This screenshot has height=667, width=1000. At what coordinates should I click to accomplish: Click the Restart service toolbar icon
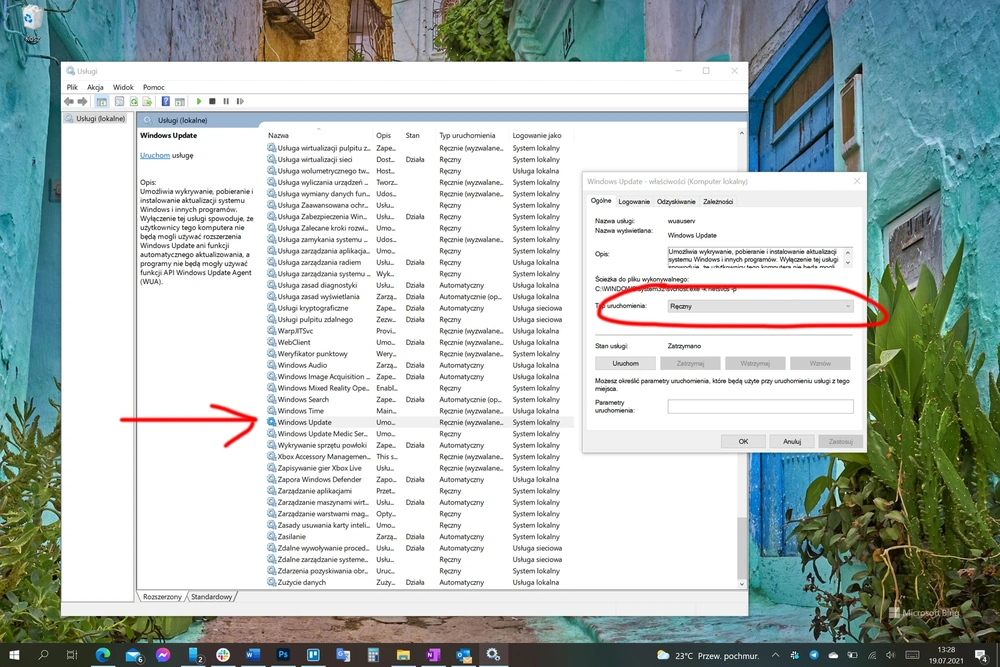click(x=240, y=101)
